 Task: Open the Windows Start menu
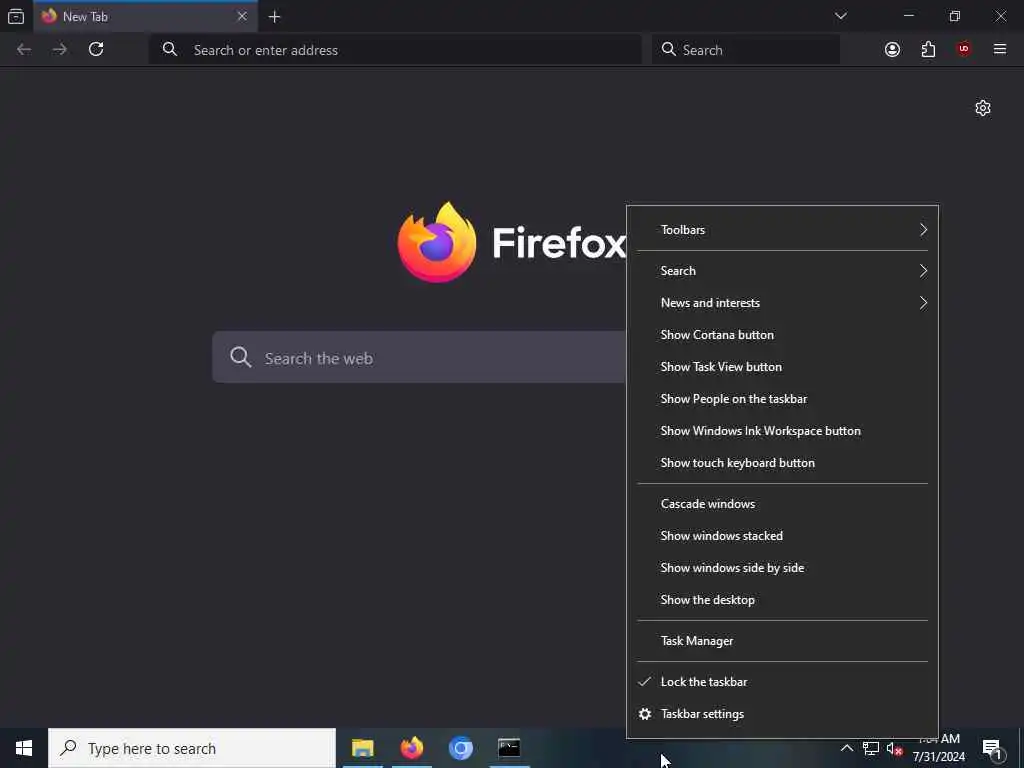(x=24, y=748)
